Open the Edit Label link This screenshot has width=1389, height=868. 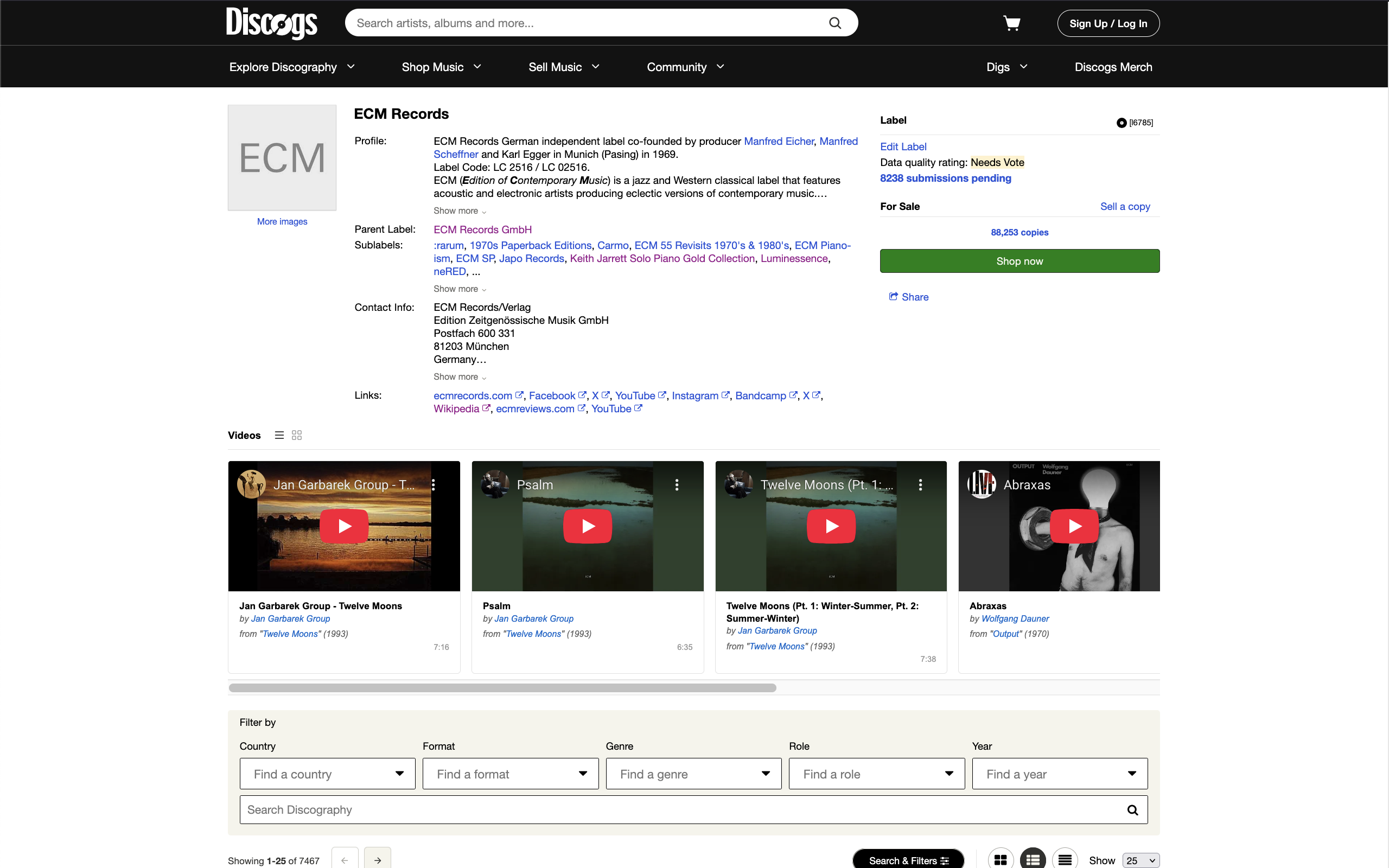point(902,146)
